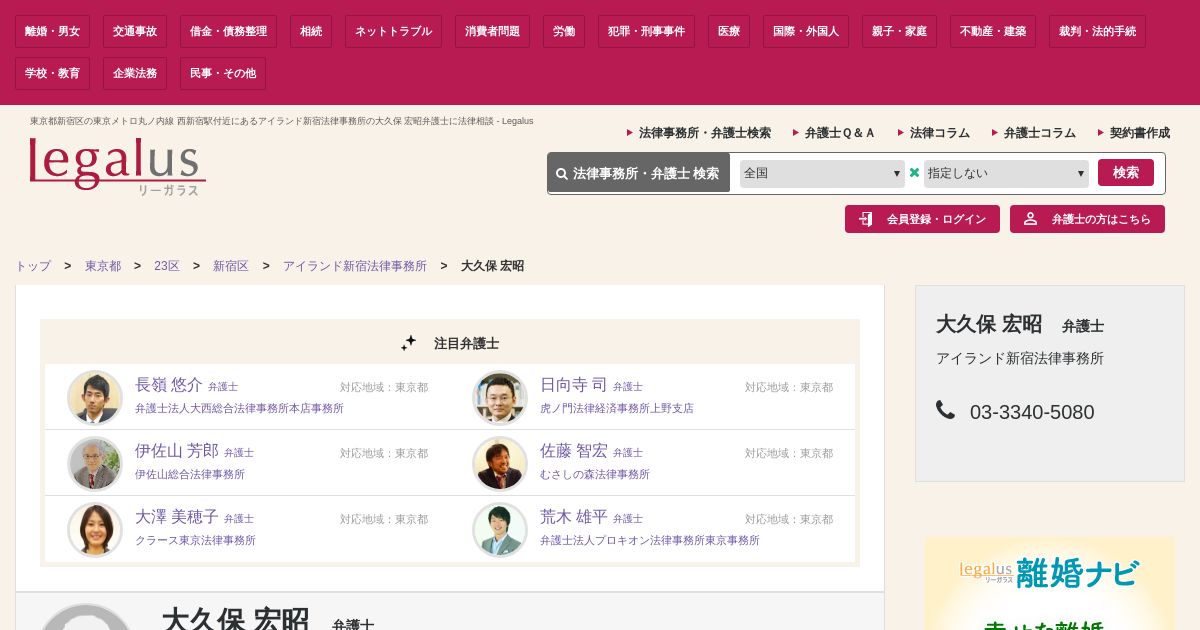The image size is (1200, 630).
Task: Click 佐藤 智宏's profile photo
Action: pyautogui.click(x=500, y=463)
